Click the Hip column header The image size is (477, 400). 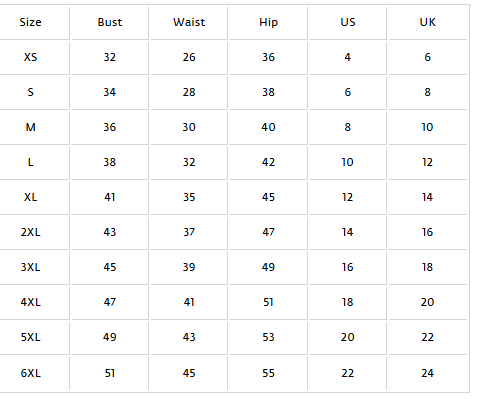(268, 22)
